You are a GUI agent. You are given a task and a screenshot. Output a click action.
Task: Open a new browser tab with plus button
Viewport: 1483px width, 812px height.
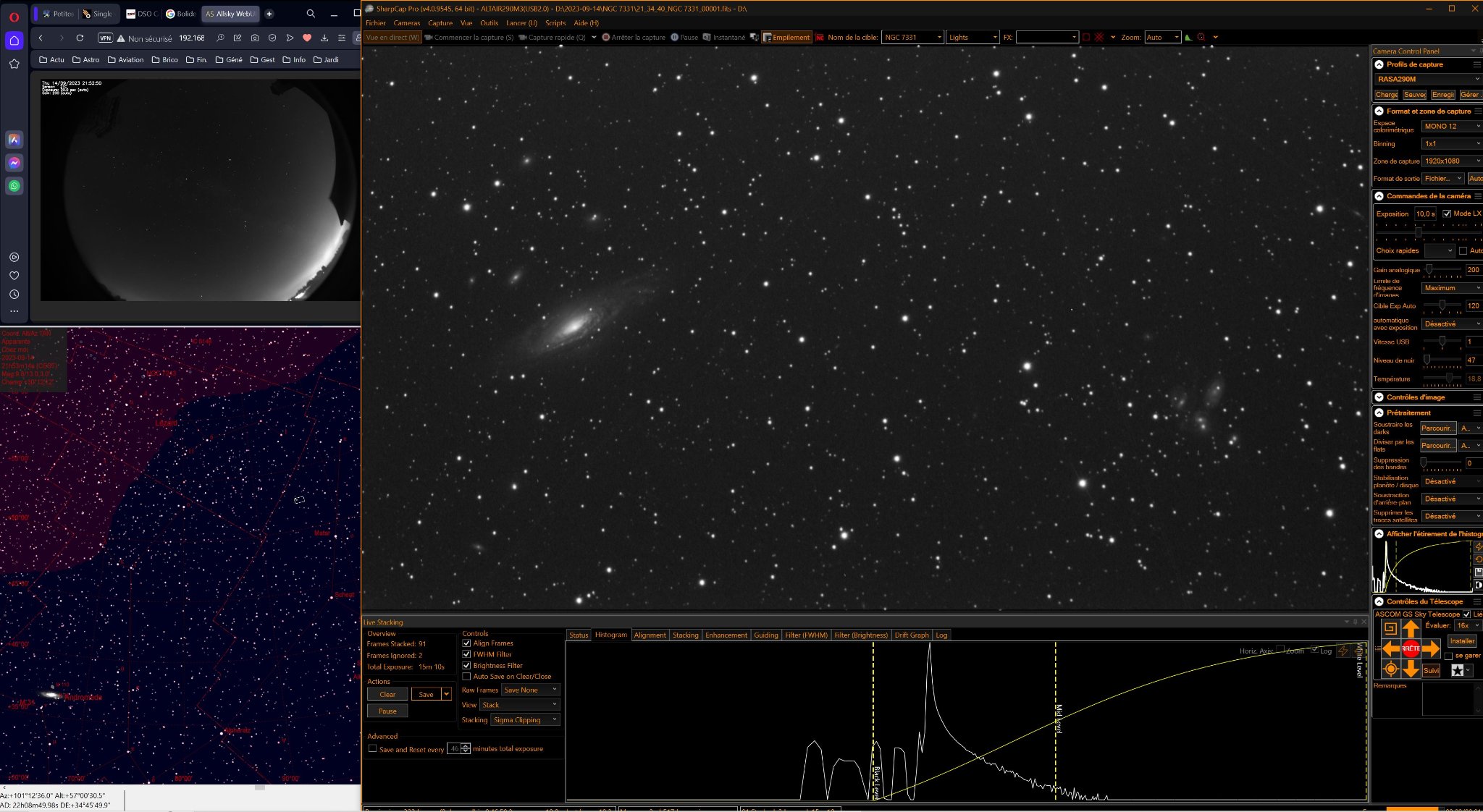point(269,14)
